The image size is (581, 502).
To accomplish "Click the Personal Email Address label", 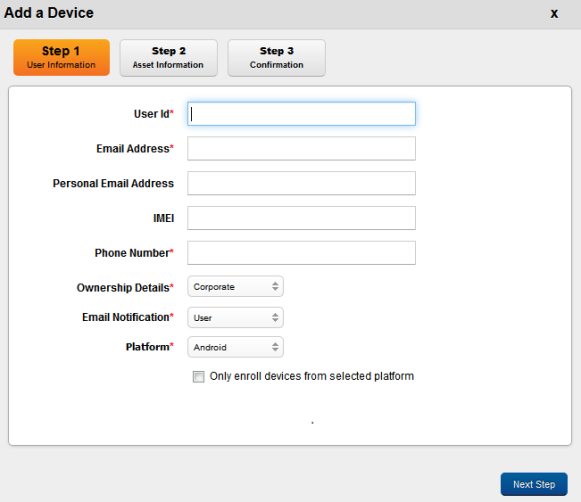I will point(113,183).
